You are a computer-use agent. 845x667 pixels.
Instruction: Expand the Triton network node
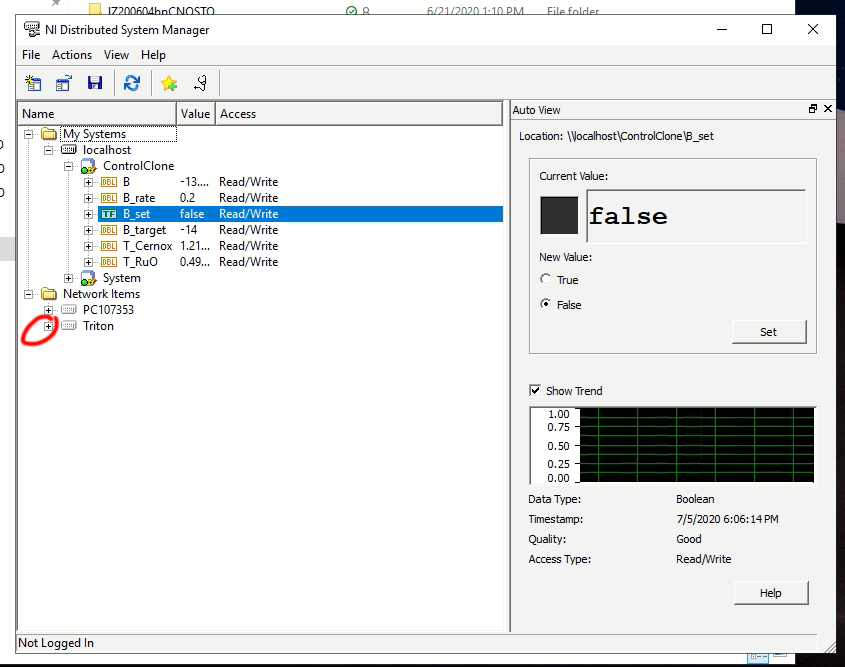click(x=49, y=326)
